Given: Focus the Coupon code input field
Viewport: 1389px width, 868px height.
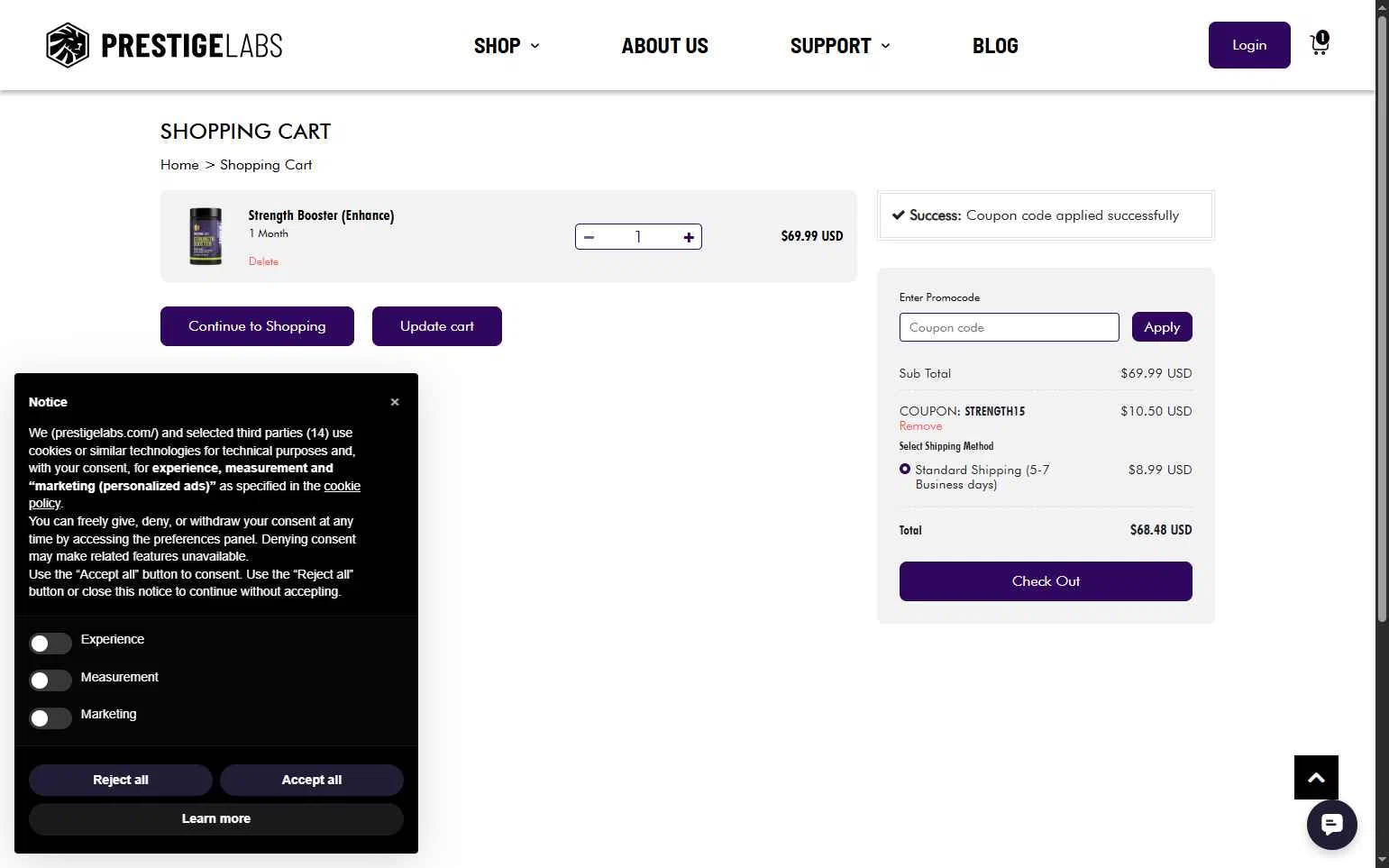Looking at the screenshot, I should pos(1010,327).
